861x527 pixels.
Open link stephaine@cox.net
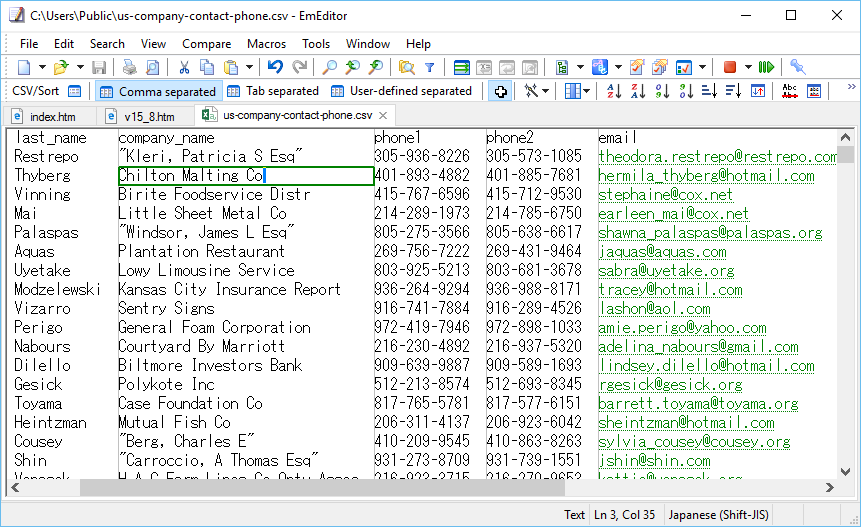pos(666,195)
